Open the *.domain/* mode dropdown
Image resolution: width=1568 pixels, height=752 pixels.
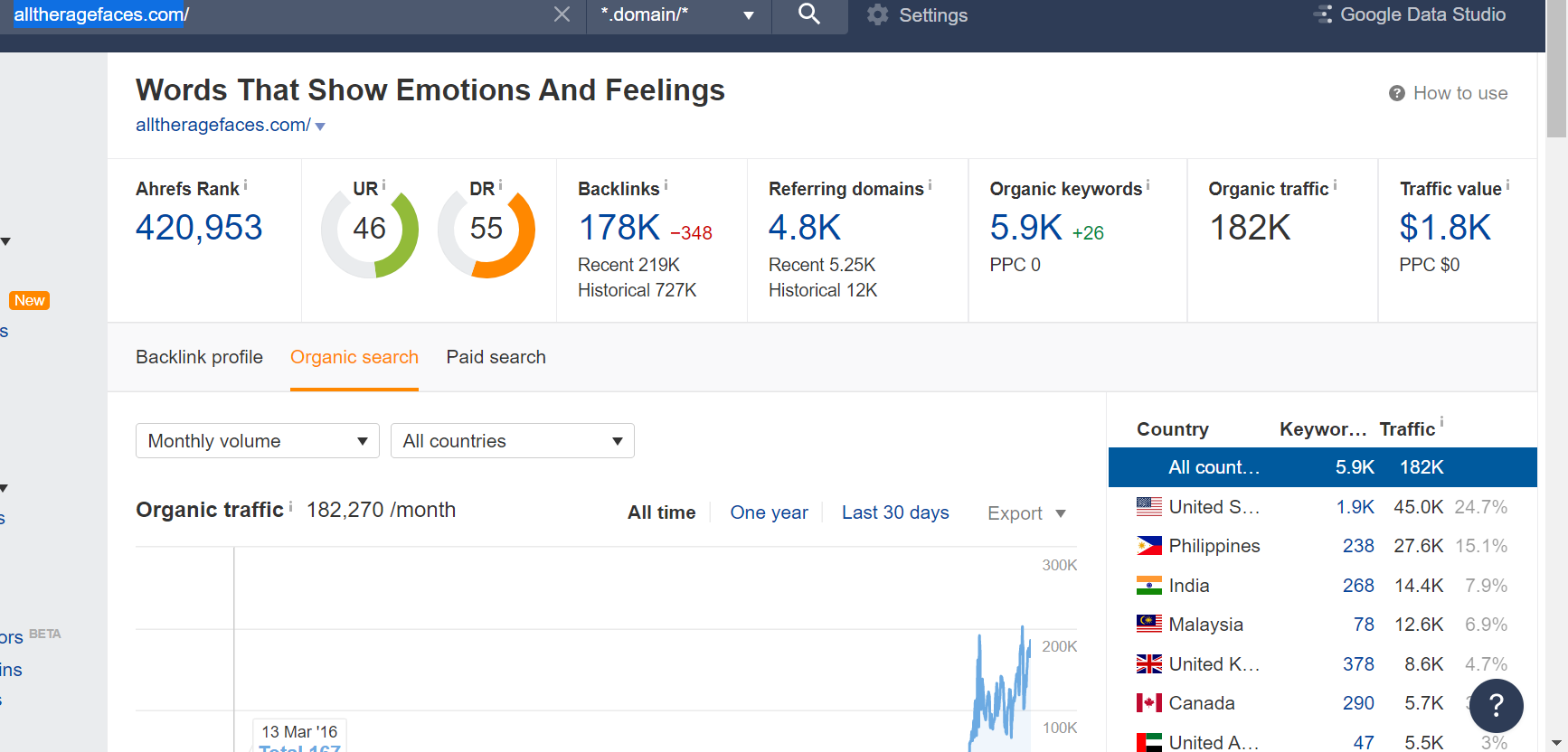678,14
